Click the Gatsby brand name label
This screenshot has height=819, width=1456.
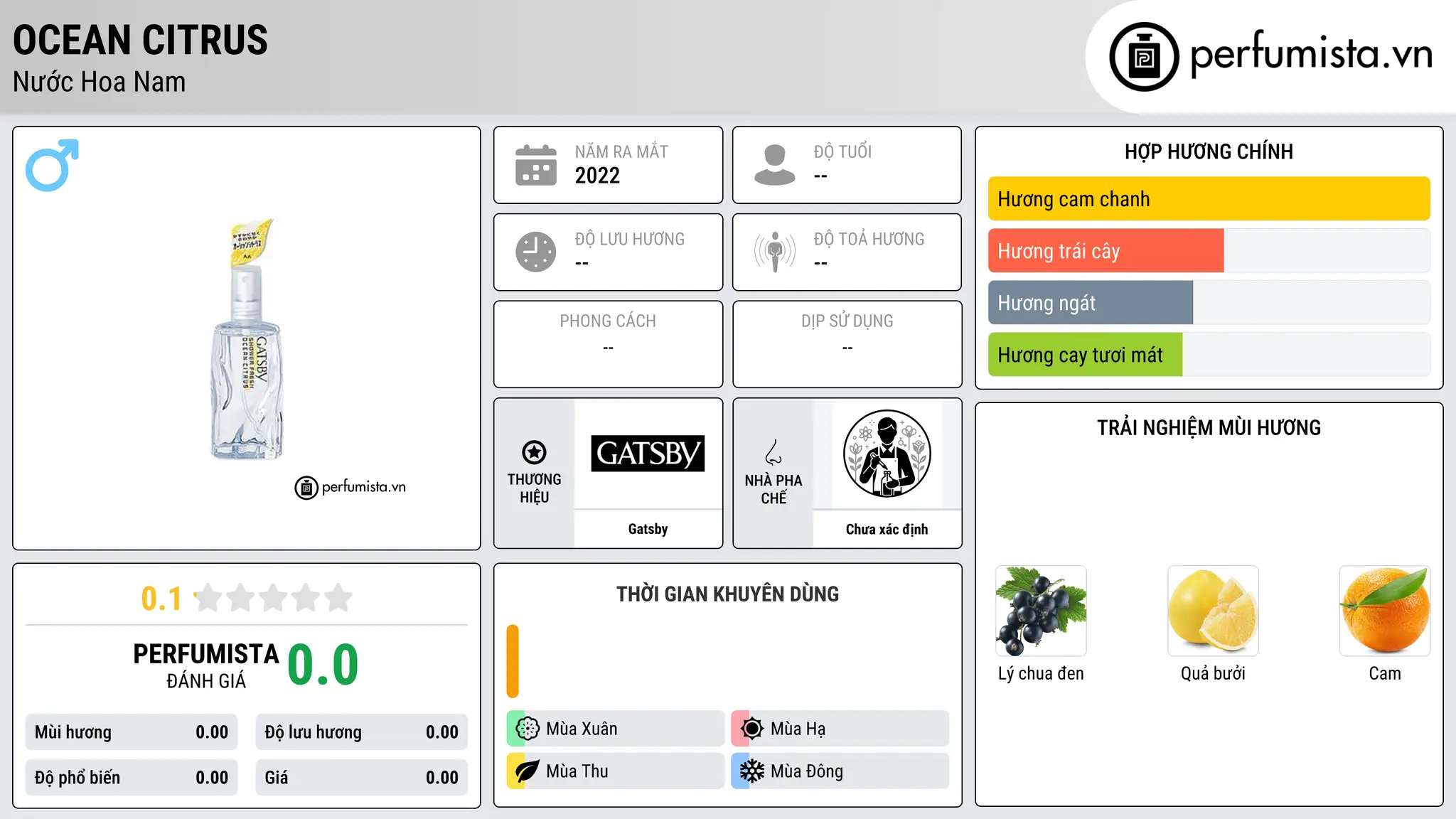(648, 529)
